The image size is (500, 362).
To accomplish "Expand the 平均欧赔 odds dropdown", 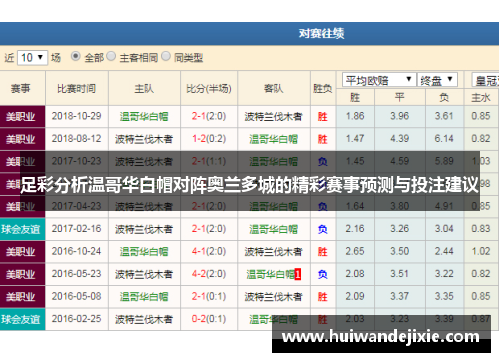I will click(x=379, y=80).
